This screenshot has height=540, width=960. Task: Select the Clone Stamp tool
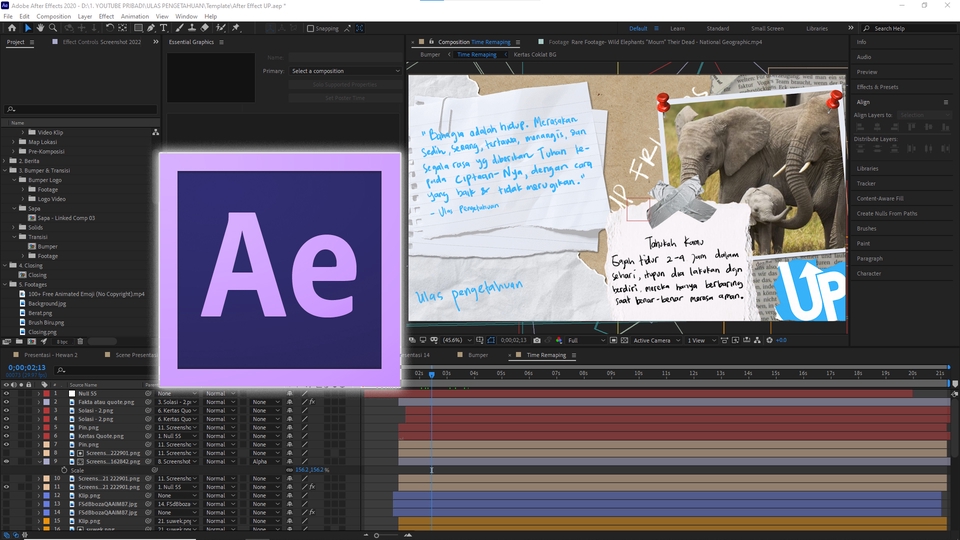(x=192, y=28)
